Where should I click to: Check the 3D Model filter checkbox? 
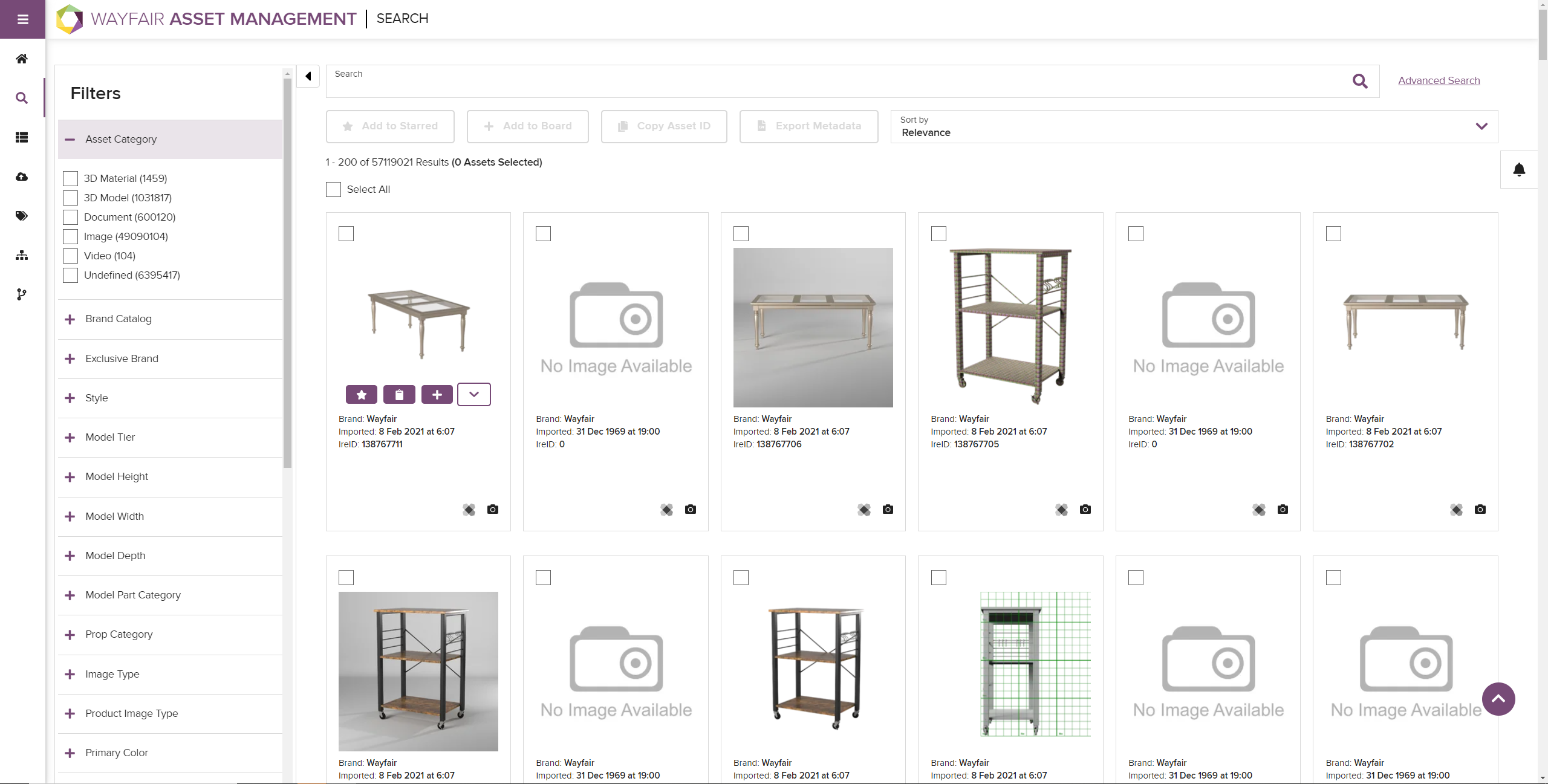(71, 198)
